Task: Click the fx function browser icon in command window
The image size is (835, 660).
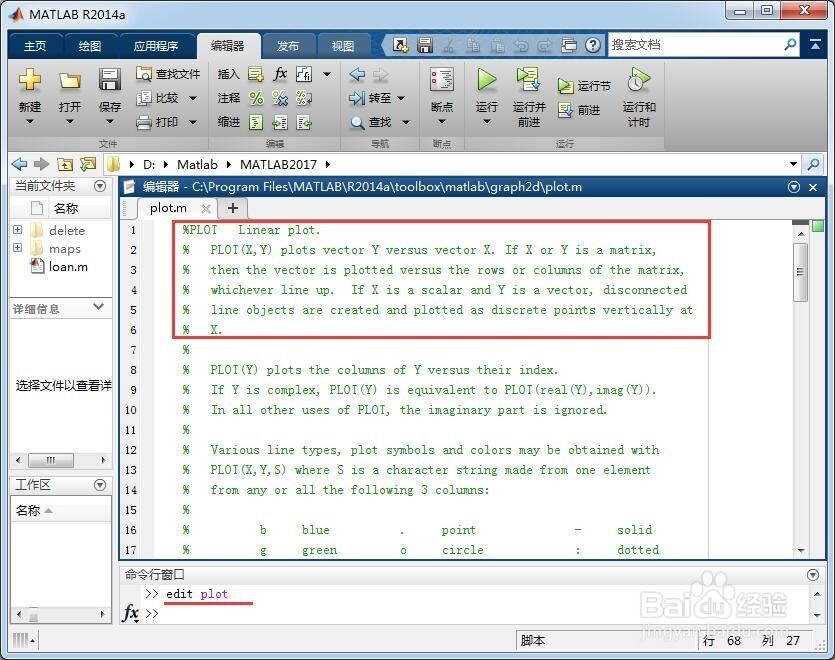Action: coord(130,613)
